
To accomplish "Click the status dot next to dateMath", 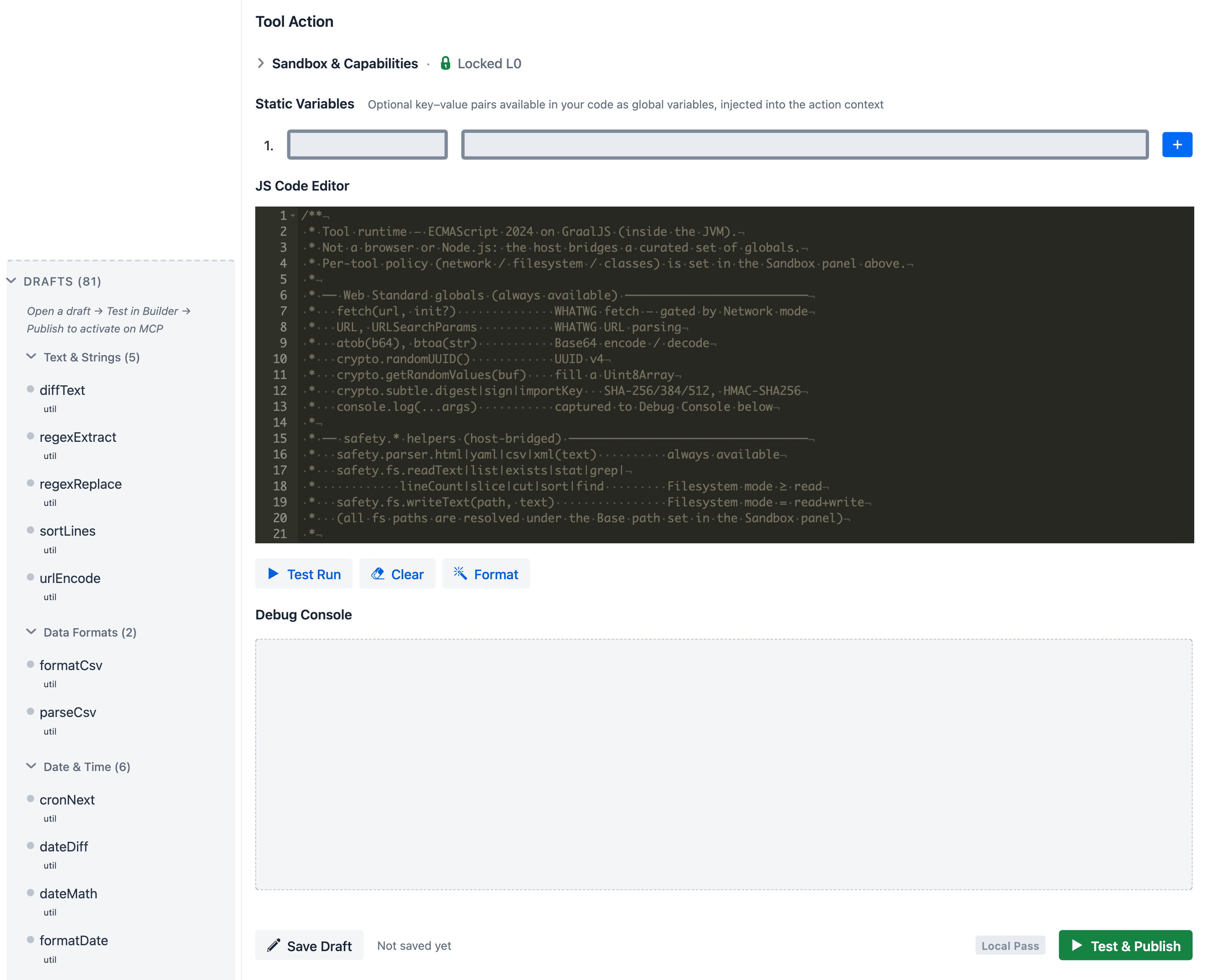I will [x=31, y=892].
